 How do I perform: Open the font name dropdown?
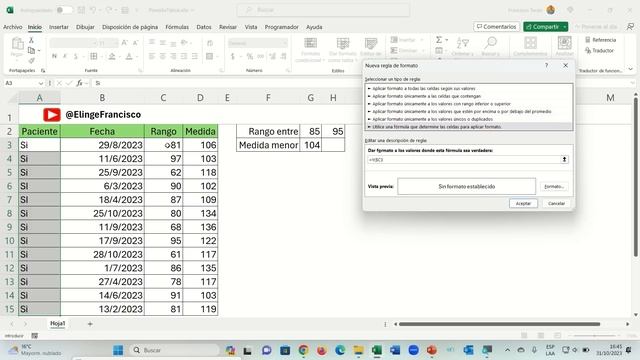coord(94,43)
